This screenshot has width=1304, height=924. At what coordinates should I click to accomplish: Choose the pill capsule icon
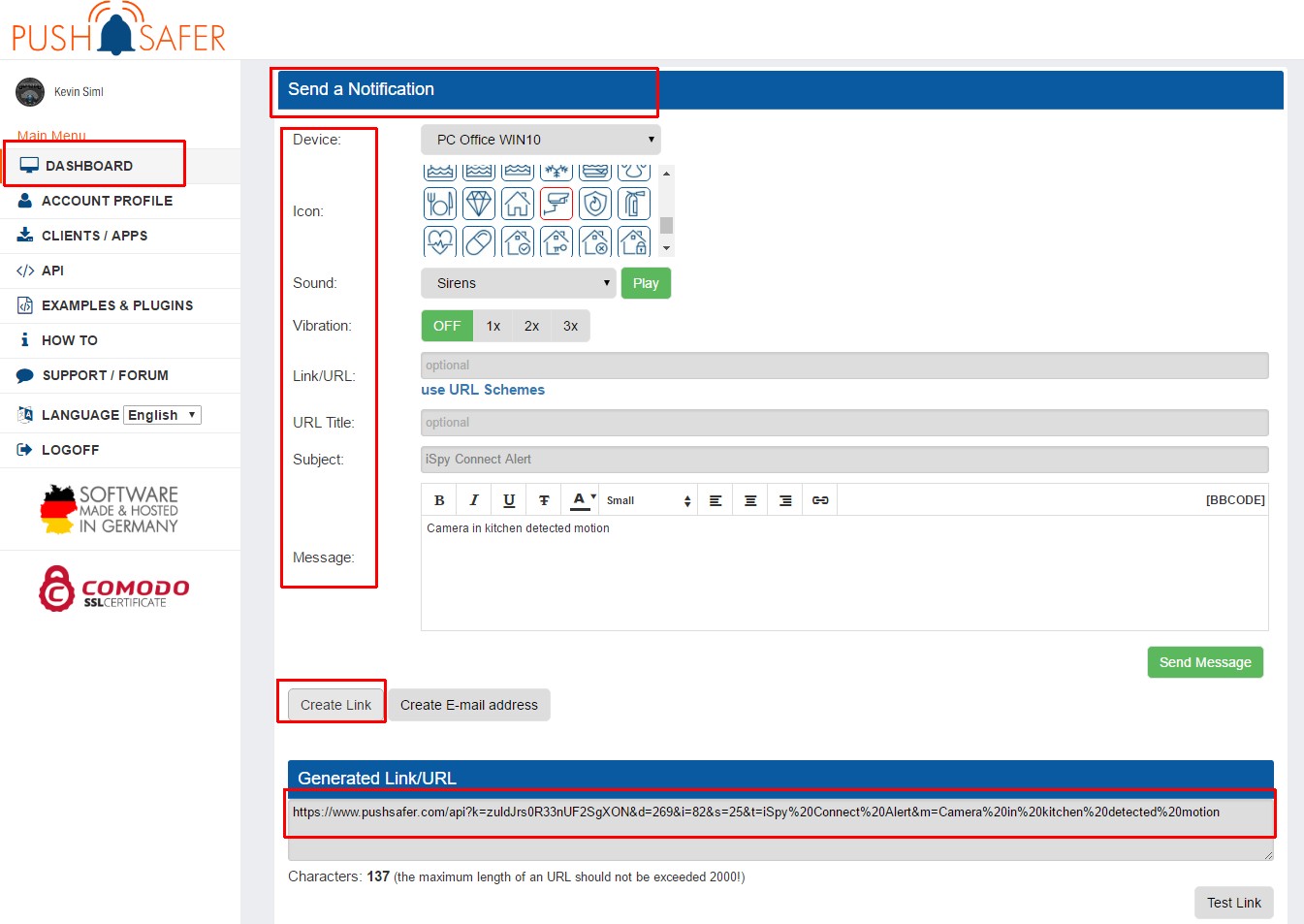click(x=479, y=241)
